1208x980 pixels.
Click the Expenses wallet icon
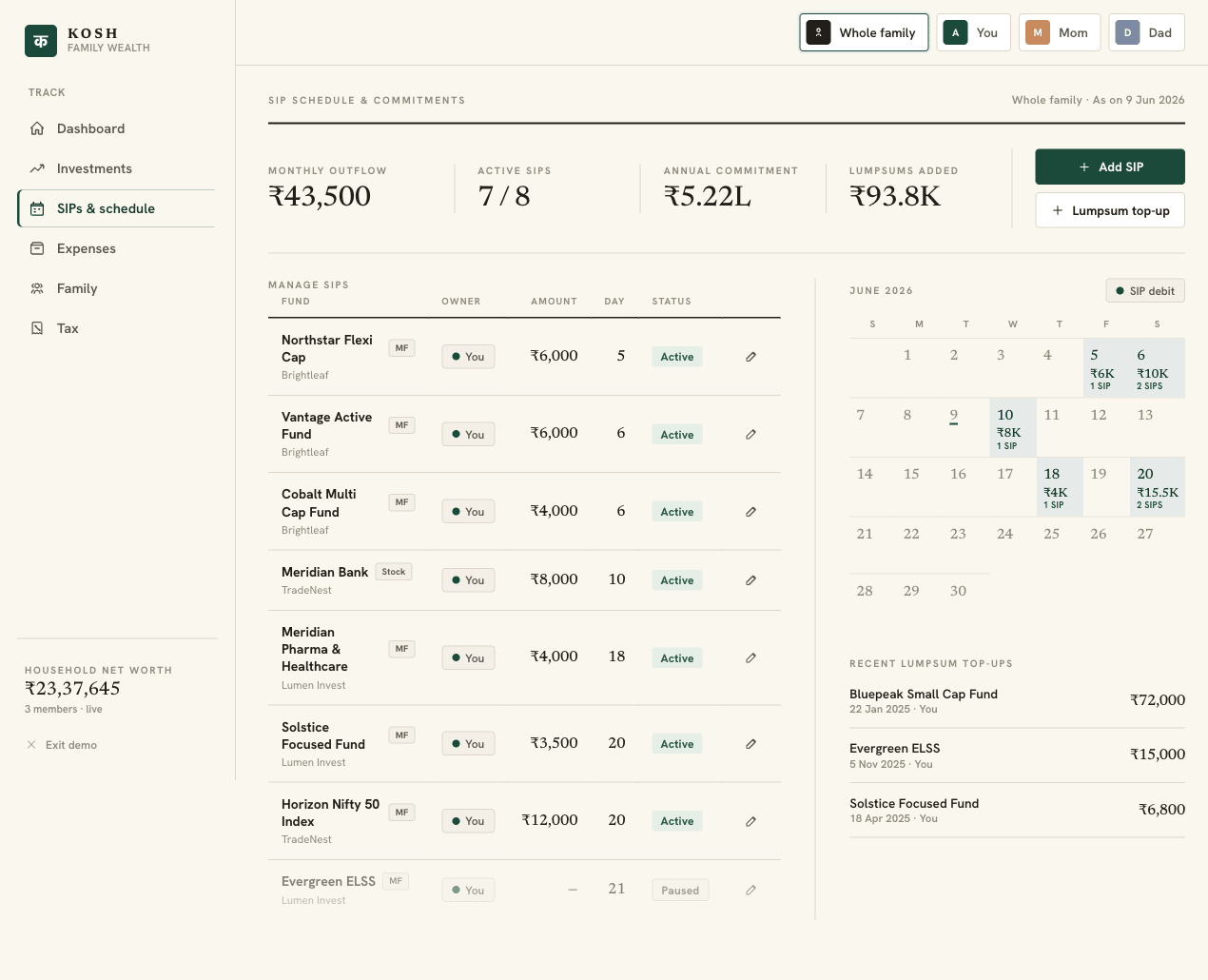pyautogui.click(x=37, y=248)
